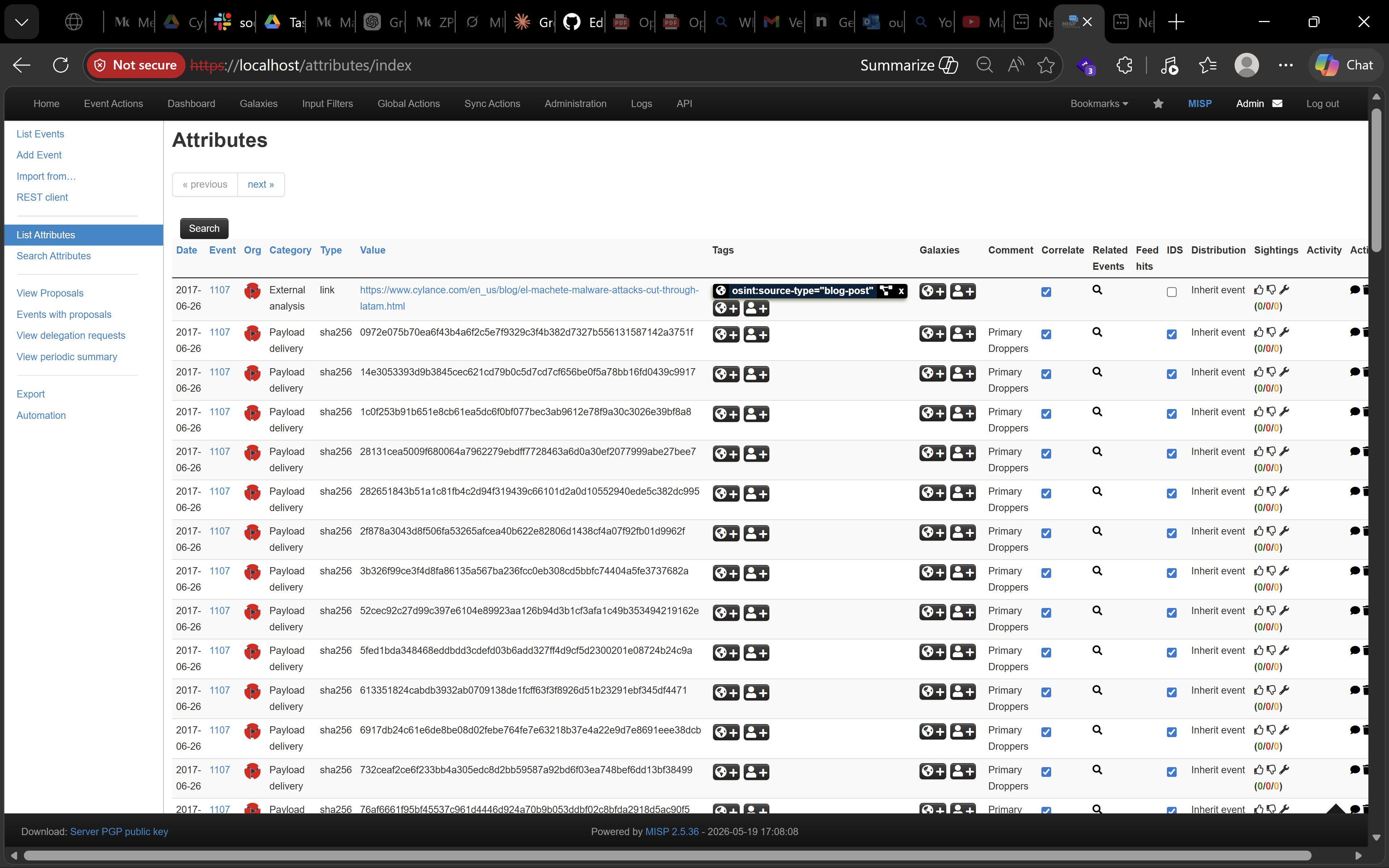Add local galaxy to the 28131cea attribute row

[963, 453]
